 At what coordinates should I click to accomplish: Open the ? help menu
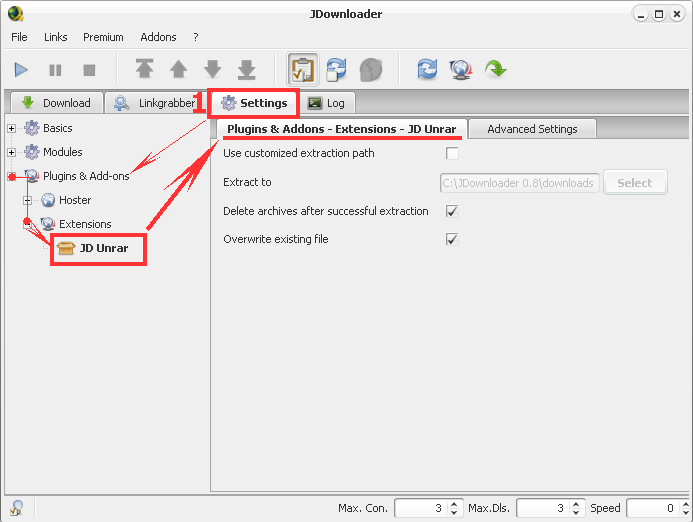point(195,37)
